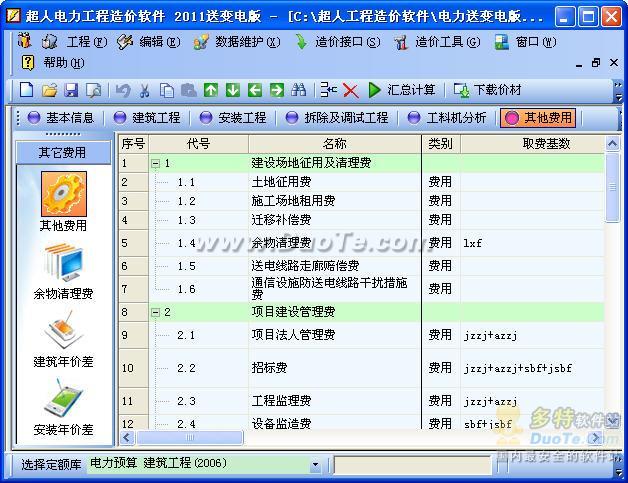Click the 序号 column header

click(x=133, y=143)
